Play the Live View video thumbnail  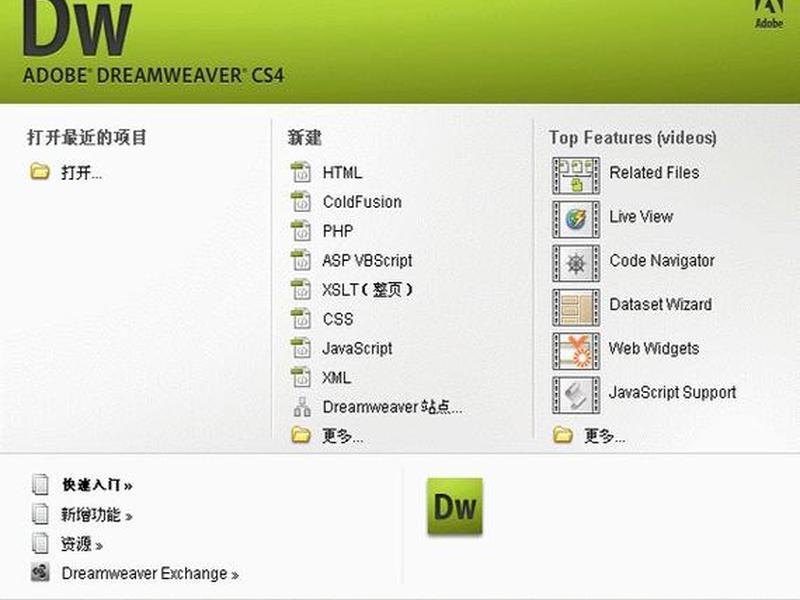tap(576, 220)
